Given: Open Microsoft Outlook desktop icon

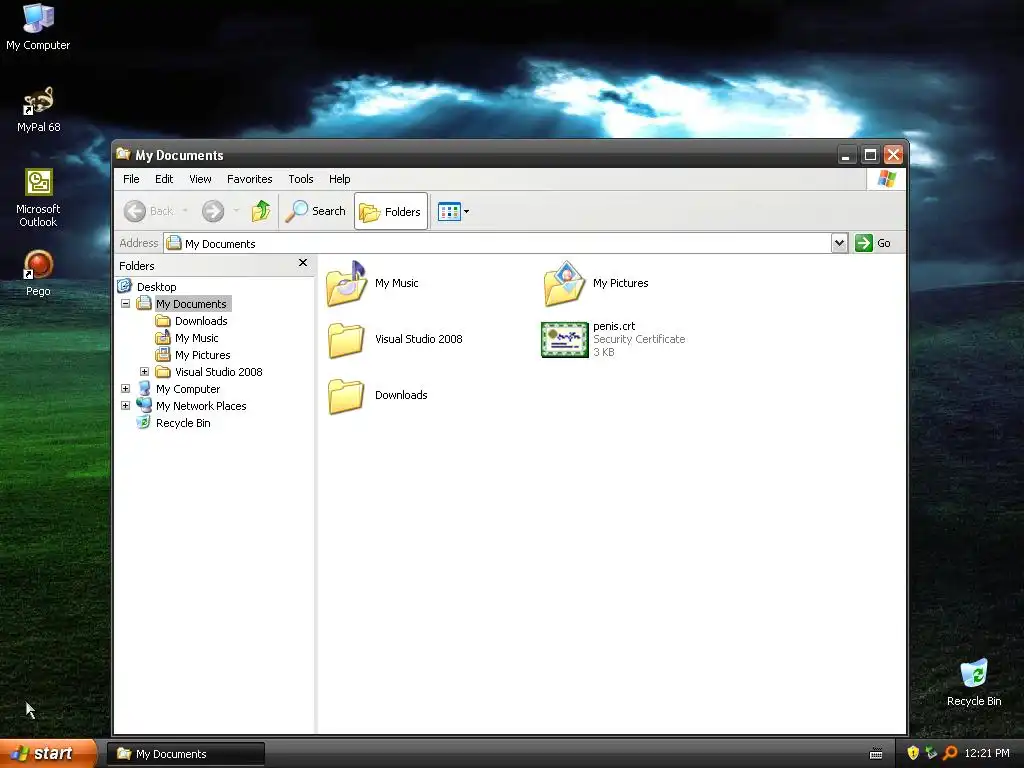Looking at the screenshot, I should click(x=38, y=197).
